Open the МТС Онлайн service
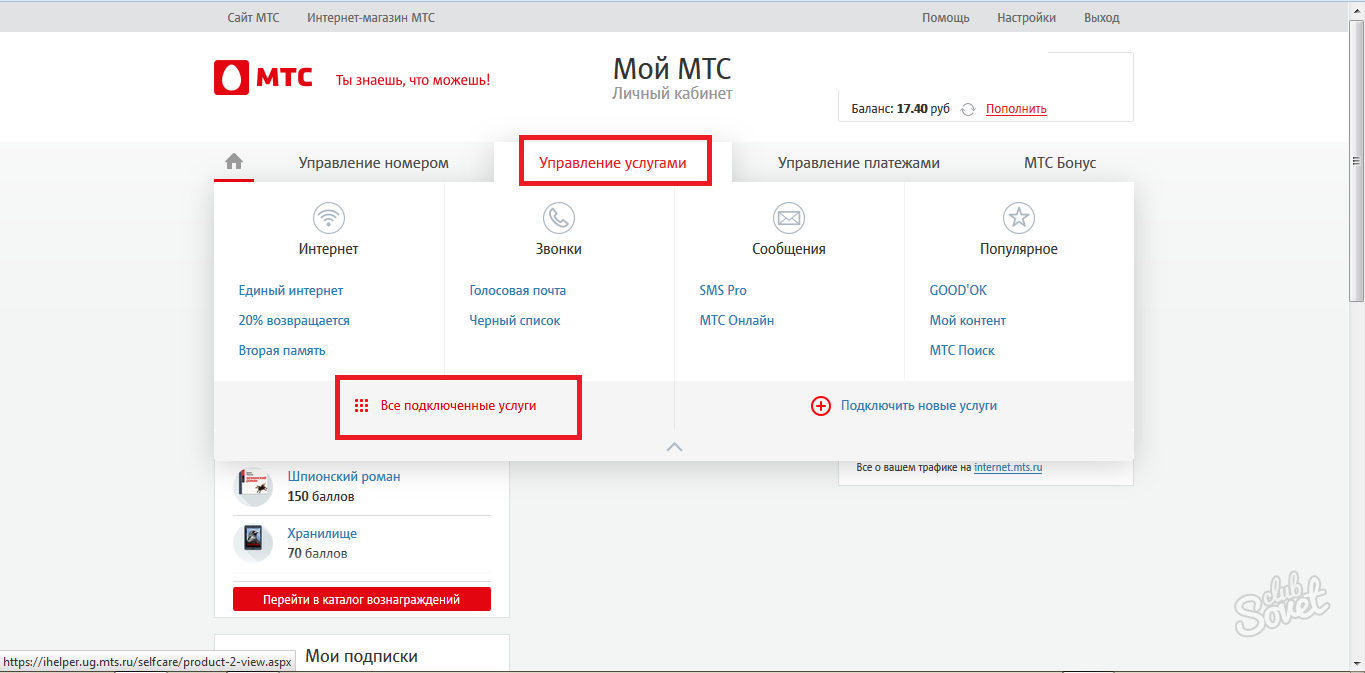 click(737, 320)
